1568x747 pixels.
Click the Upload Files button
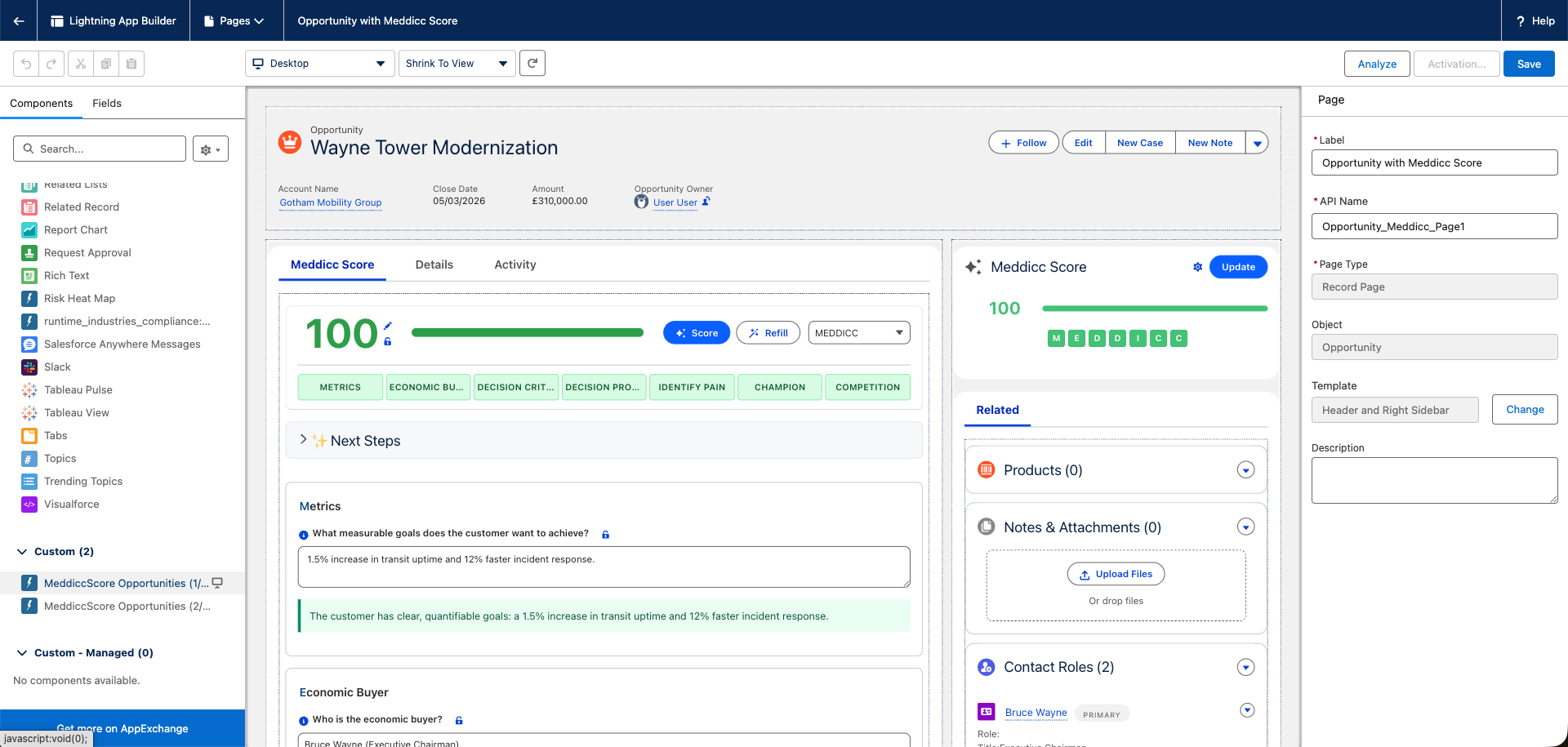[x=1116, y=574]
